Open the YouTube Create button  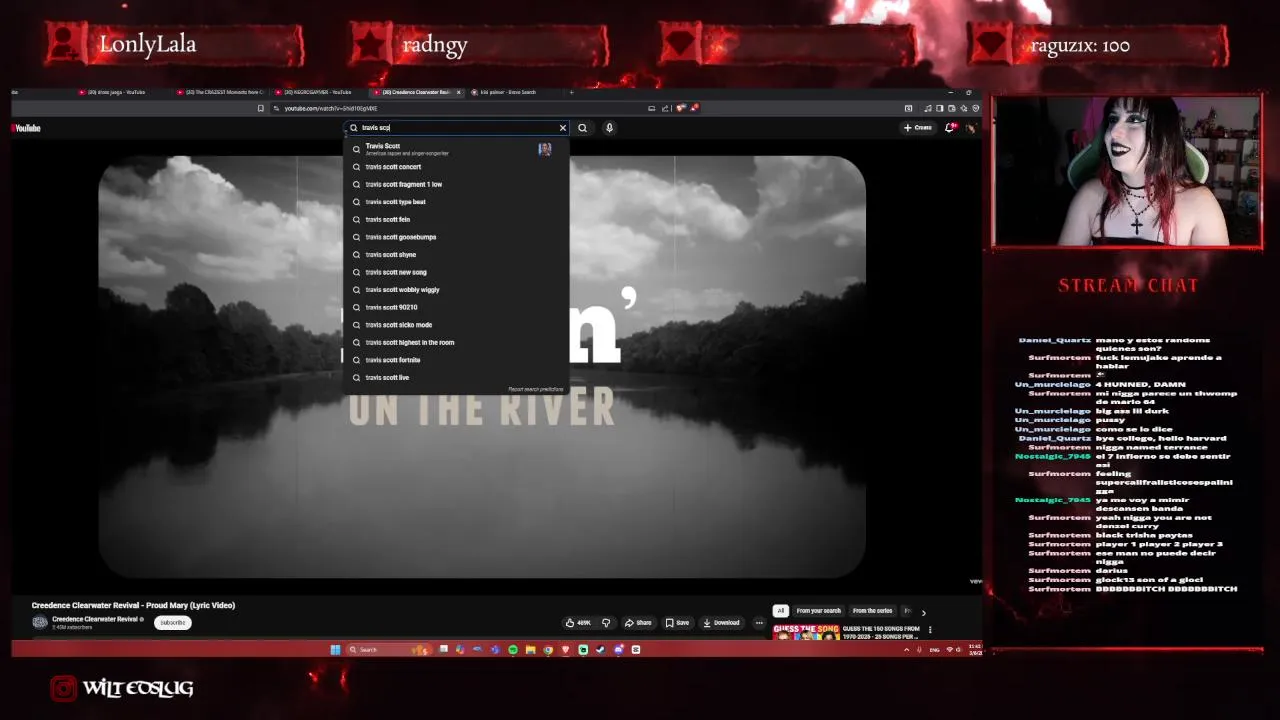[x=918, y=128]
